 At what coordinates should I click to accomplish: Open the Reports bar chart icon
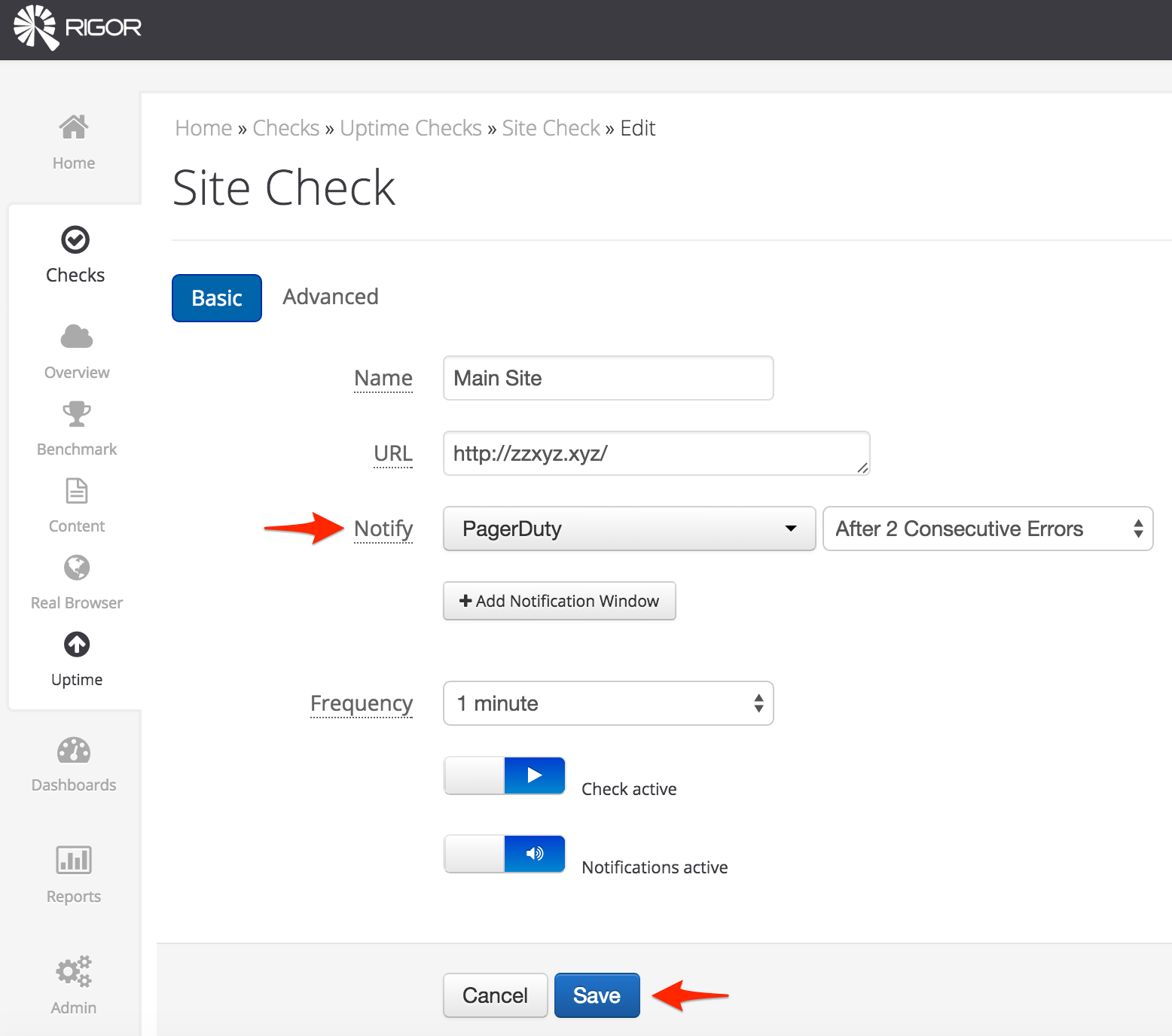pyautogui.click(x=74, y=860)
